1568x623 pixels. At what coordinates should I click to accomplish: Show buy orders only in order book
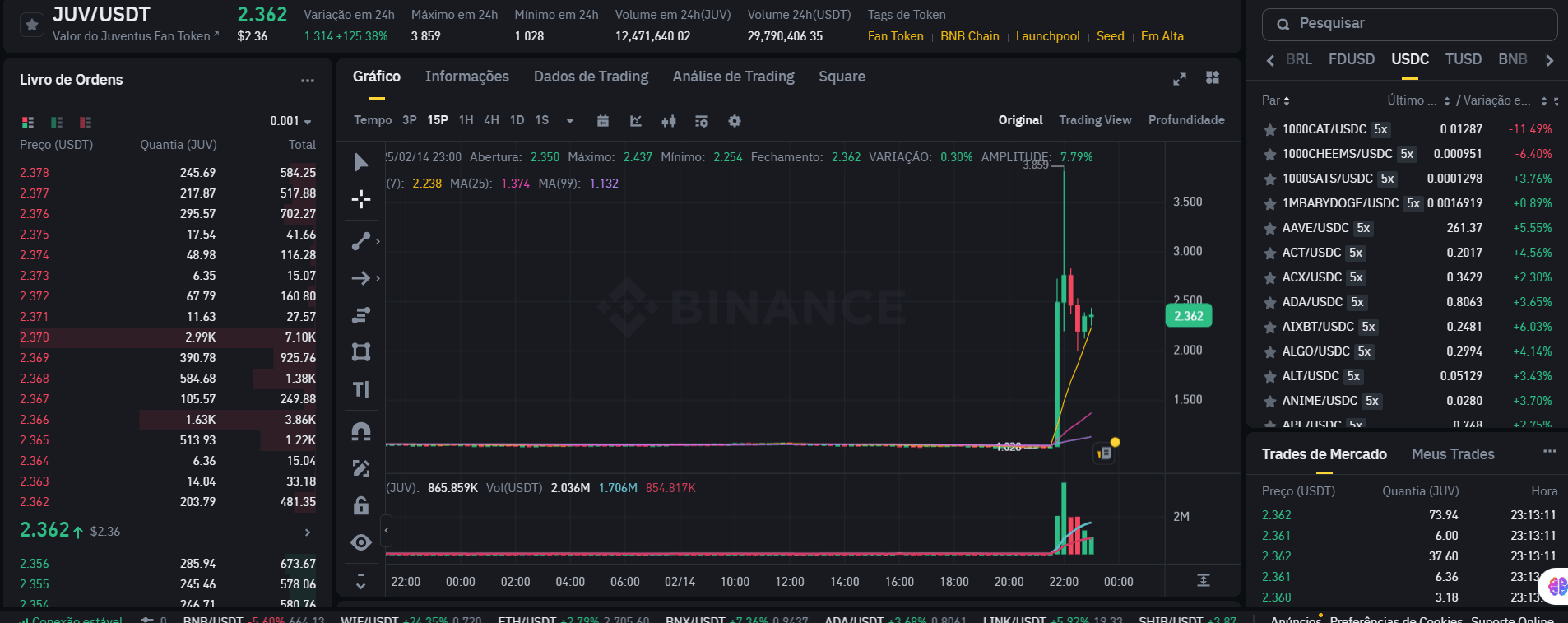point(57,122)
